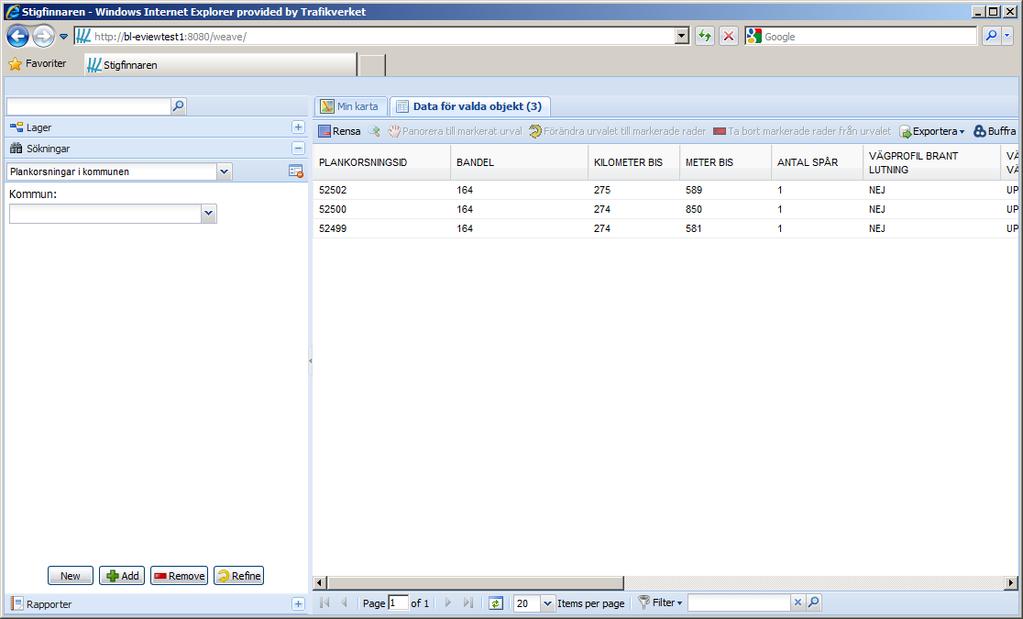Collapse the left panel using the splitter handle

click(x=311, y=360)
